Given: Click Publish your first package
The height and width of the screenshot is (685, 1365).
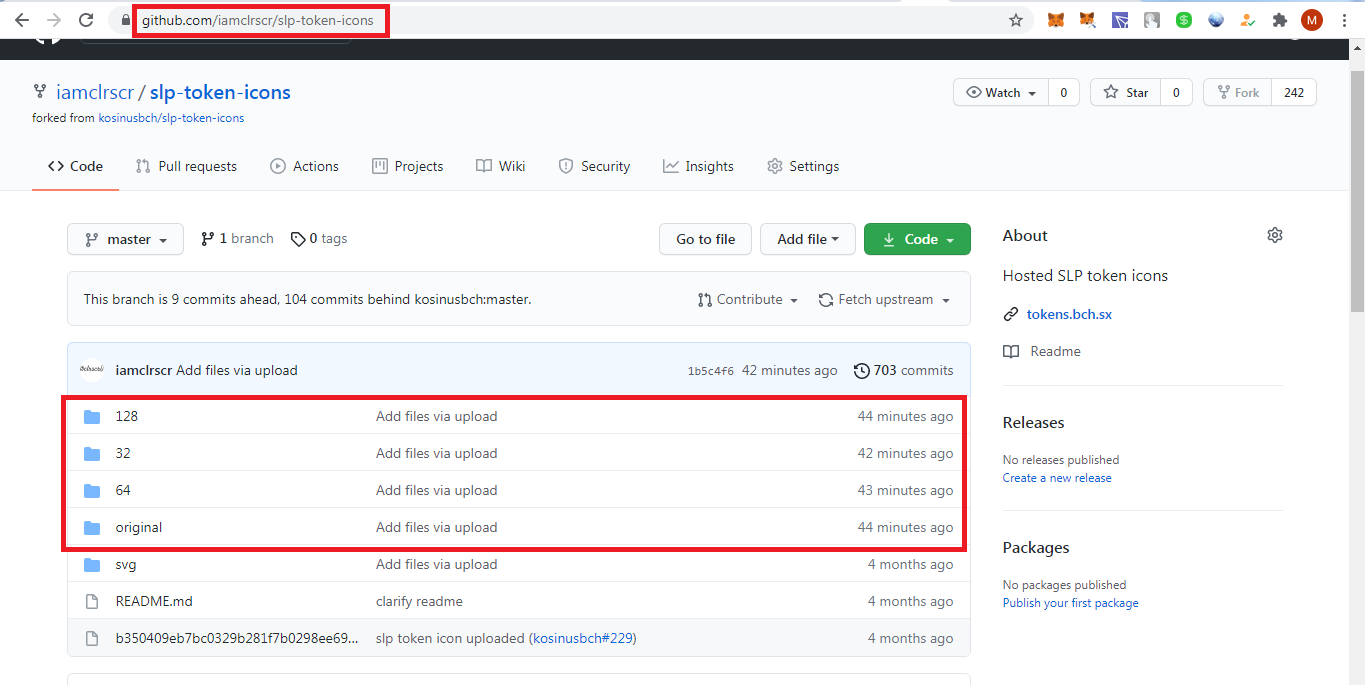Looking at the screenshot, I should click(x=1070, y=603).
